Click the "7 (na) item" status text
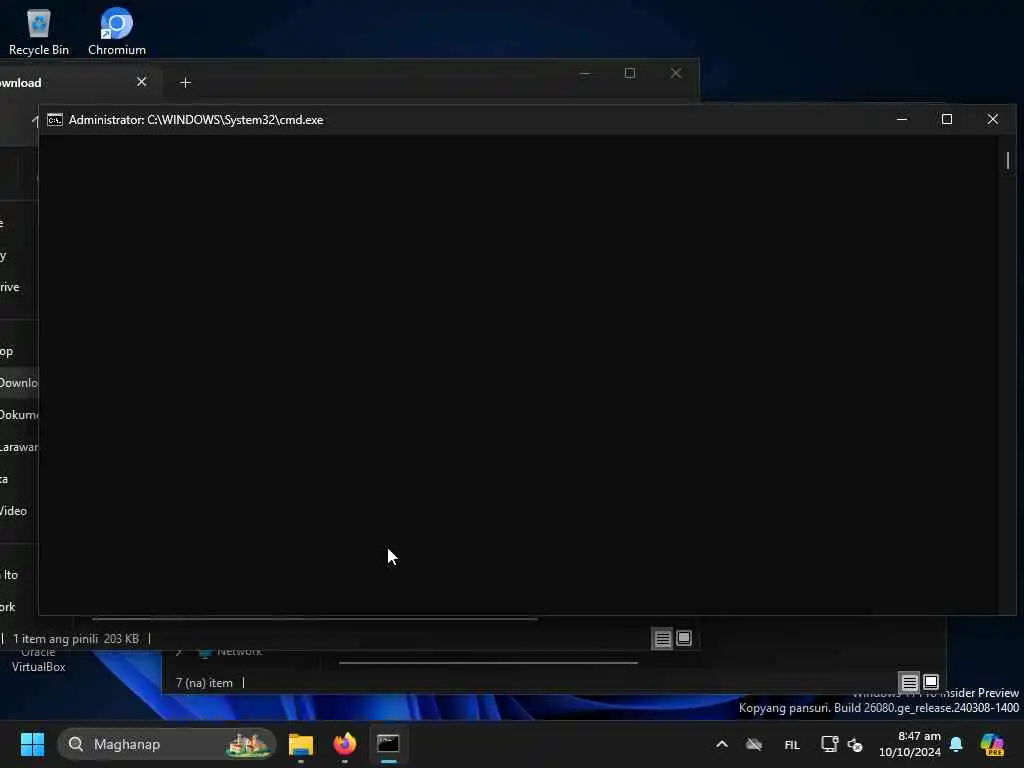The image size is (1024, 768). click(x=204, y=683)
